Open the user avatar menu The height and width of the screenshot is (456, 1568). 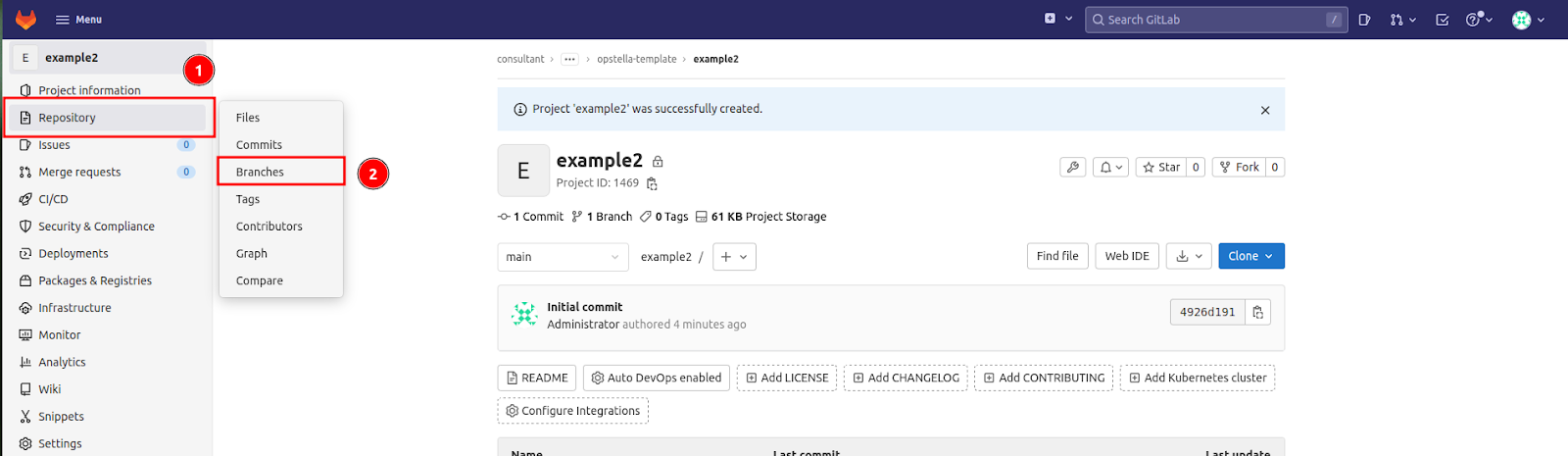[x=1528, y=20]
